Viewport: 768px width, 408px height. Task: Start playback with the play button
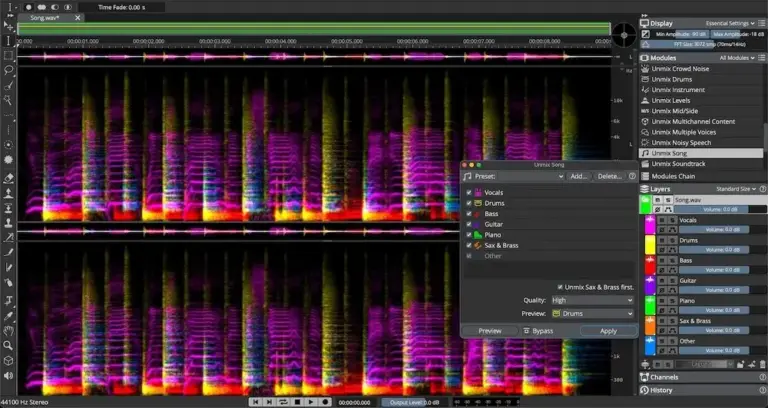coord(311,402)
